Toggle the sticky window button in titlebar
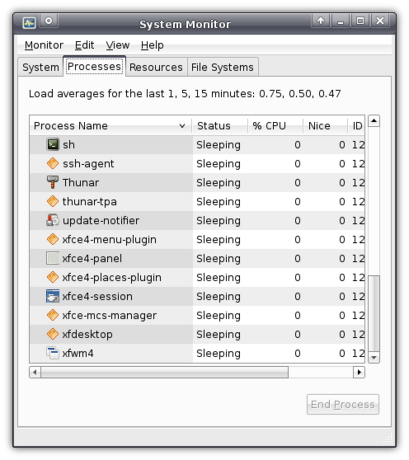409x460 pixels. pyautogui.click(x=49, y=21)
